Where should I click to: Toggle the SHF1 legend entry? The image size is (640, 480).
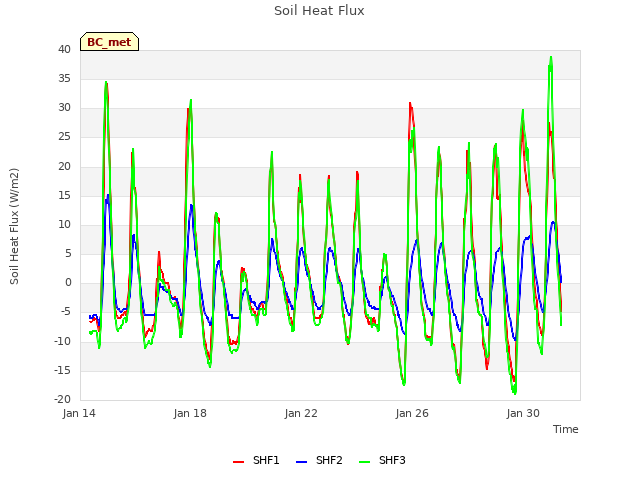256,460
